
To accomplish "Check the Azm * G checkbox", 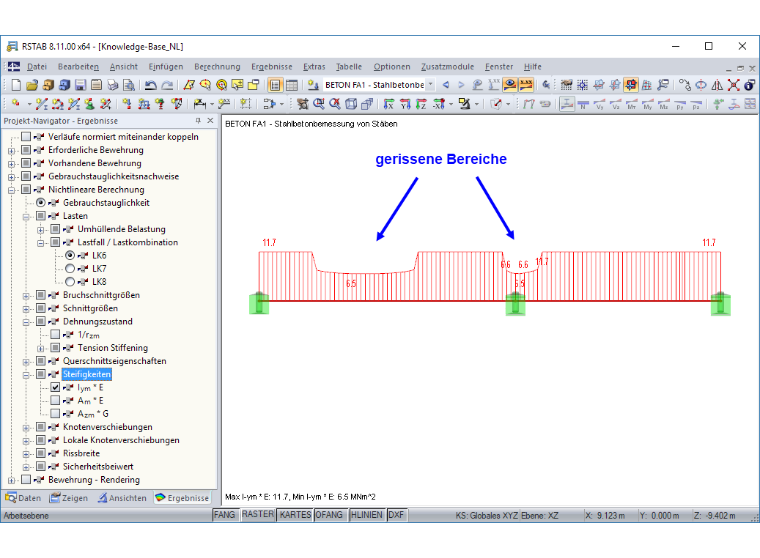I will pyautogui.click(x=55, y=414).
